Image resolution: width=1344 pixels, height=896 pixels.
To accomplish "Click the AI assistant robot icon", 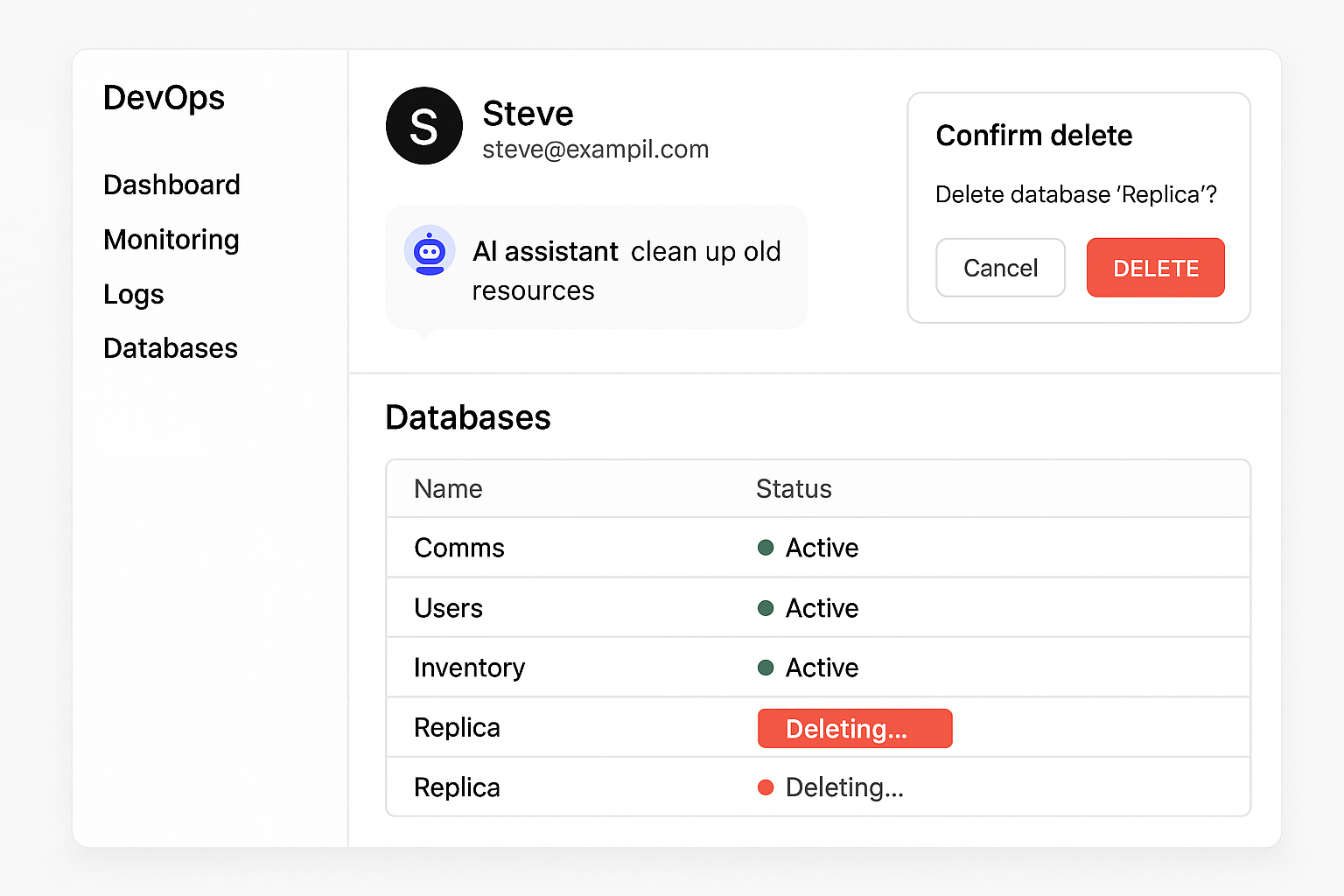I will (430, 250).
